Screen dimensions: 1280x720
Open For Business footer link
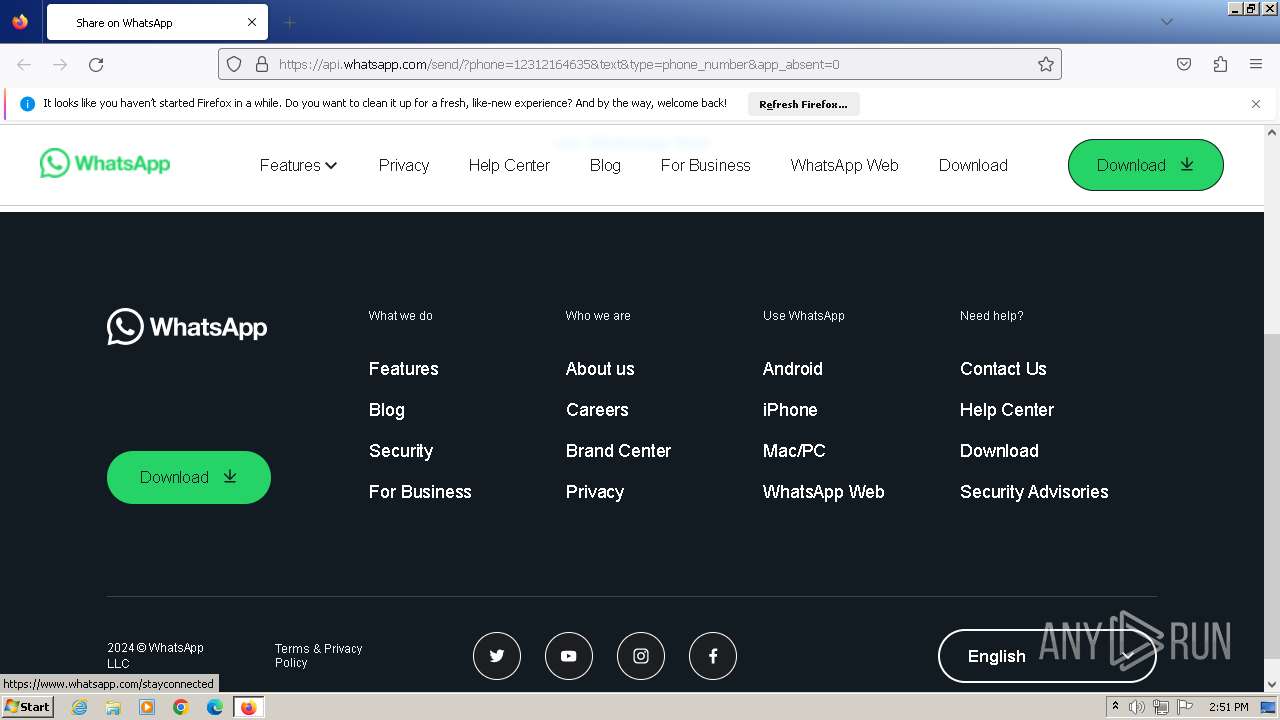point(420,492)
